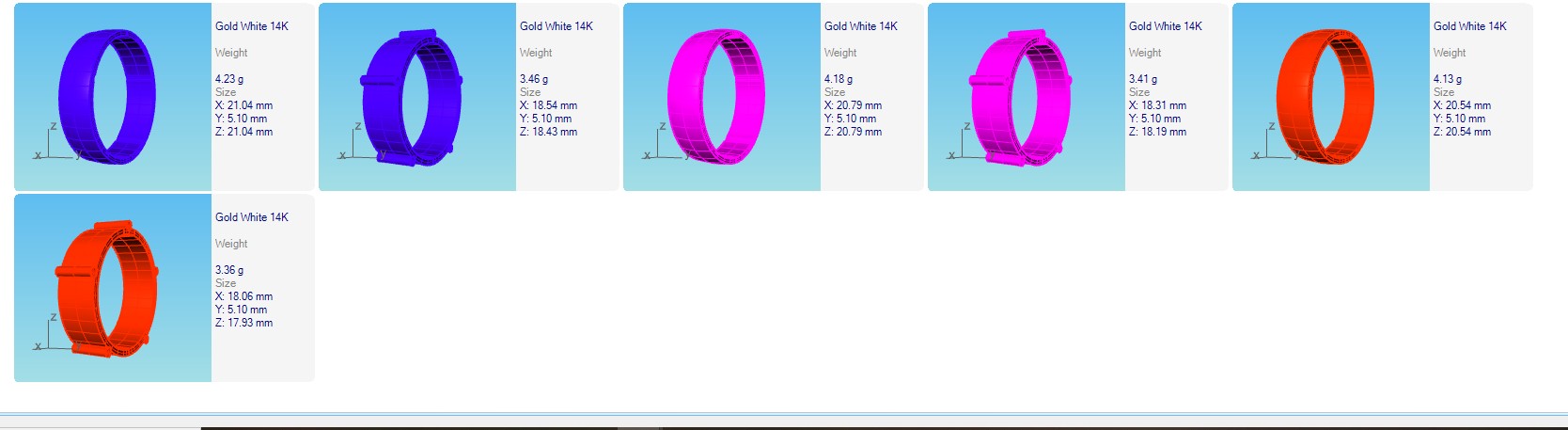Screen dimensions: 1568x430
Task: Click Gold White 14K label above 3.36 g
Action: point(252,217)
